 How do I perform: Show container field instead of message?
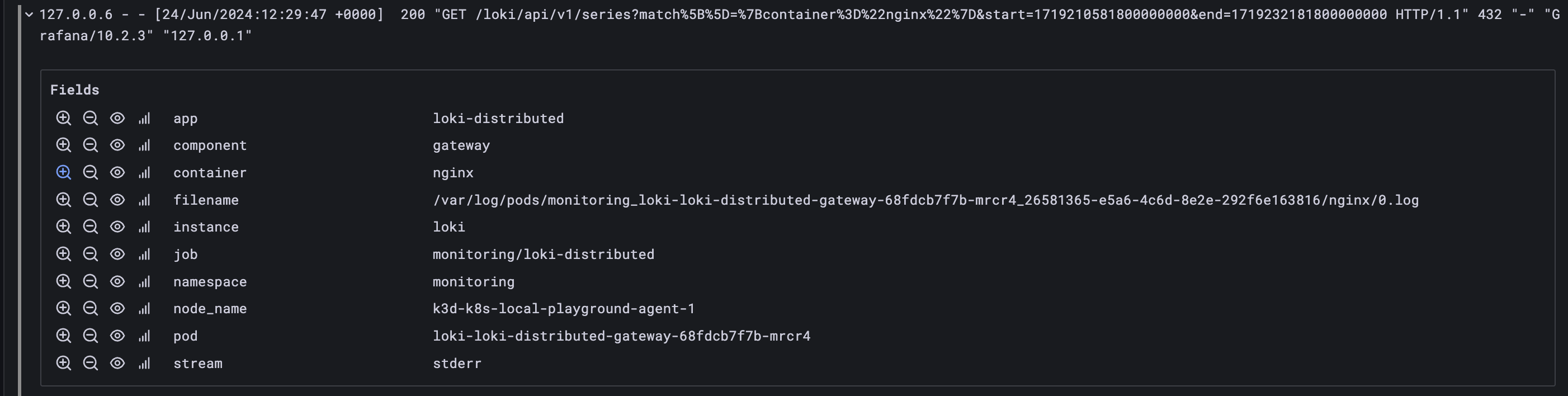pos(117,172)
